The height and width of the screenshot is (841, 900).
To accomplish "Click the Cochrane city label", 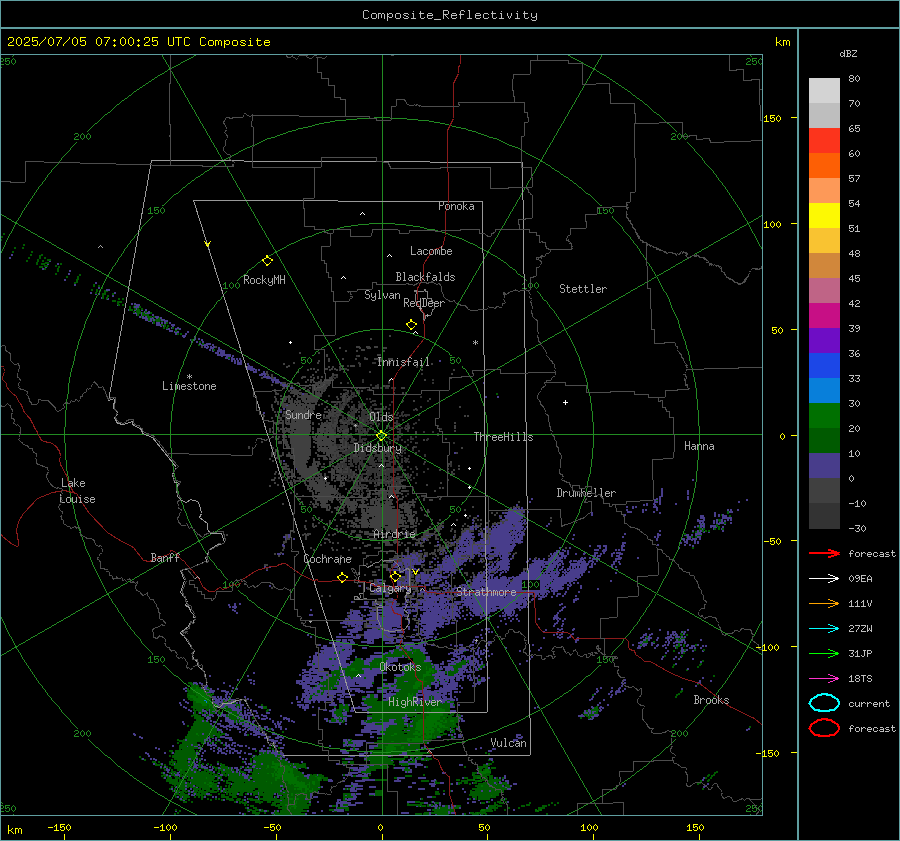I will [327, 559].
